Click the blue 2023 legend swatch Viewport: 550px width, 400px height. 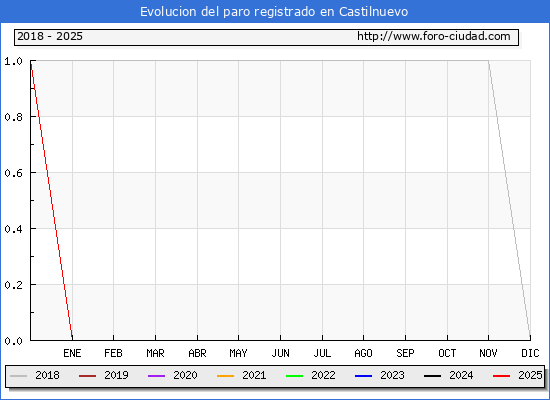(363, 376)
